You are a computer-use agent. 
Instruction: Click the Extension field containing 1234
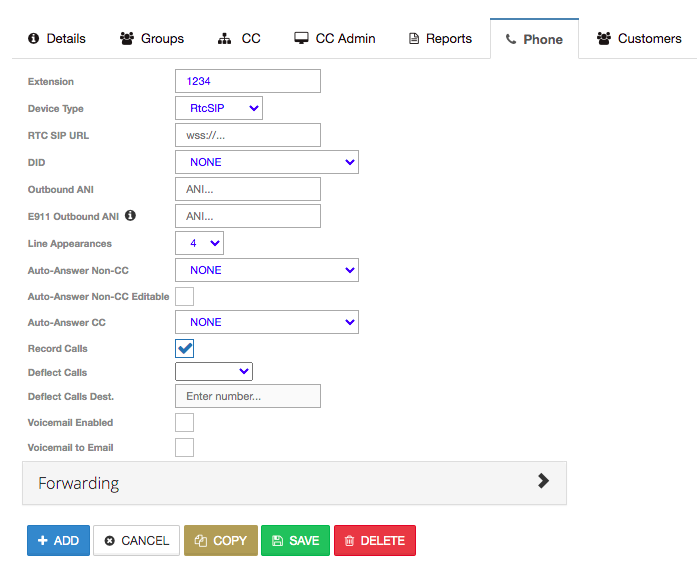coord(248,81)
